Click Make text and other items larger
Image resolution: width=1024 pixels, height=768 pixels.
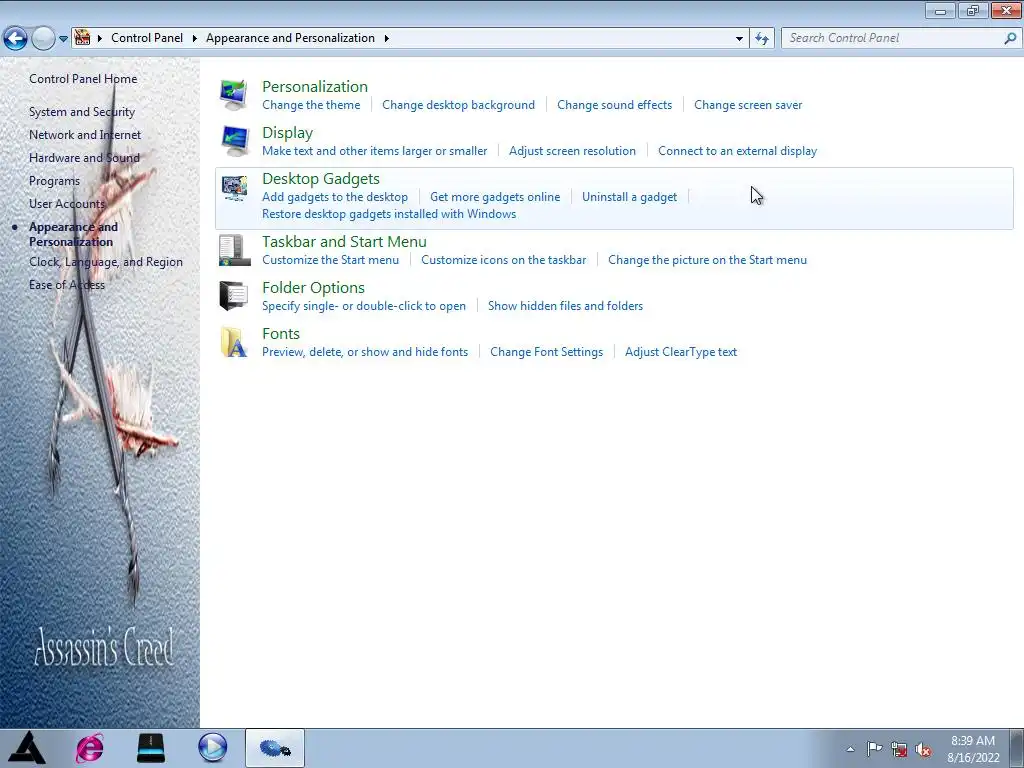(x=374, y=151)
